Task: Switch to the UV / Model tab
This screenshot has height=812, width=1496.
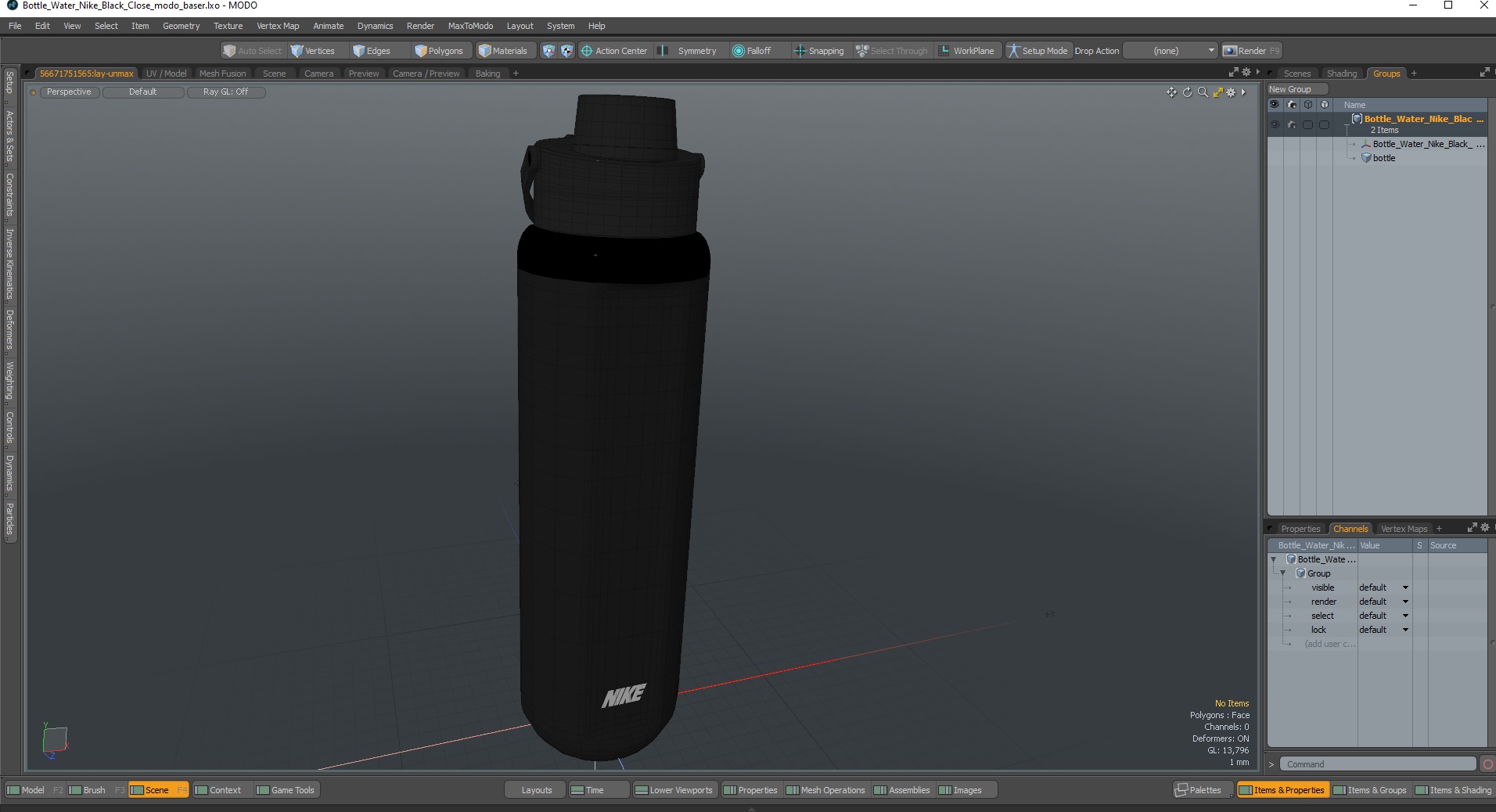Action: [166, 74]
